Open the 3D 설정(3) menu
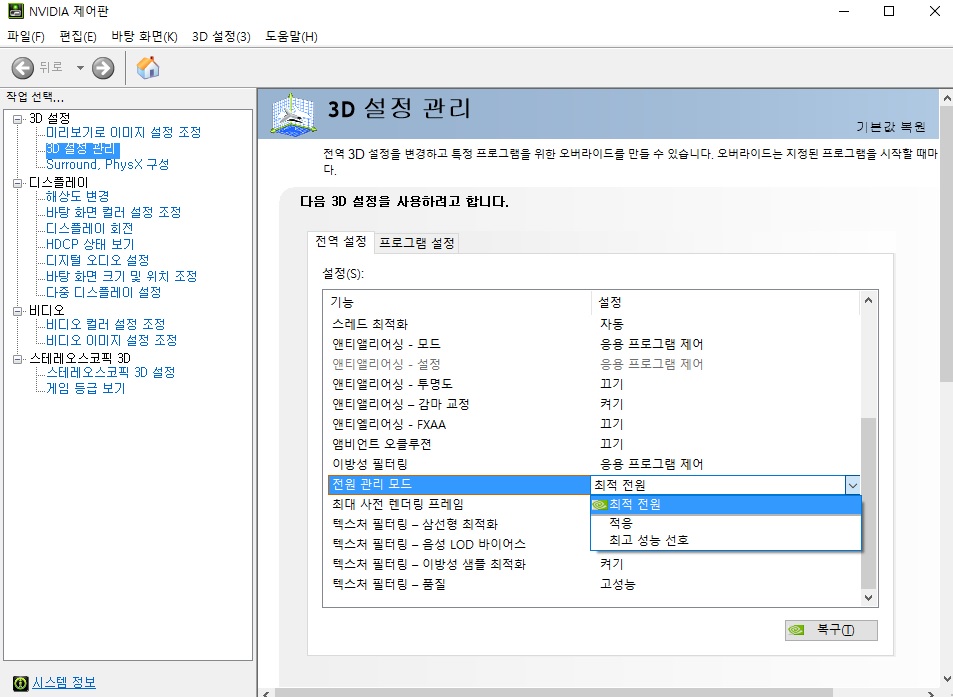This screenshot has width=953, height=697. (x=221, y=36)
